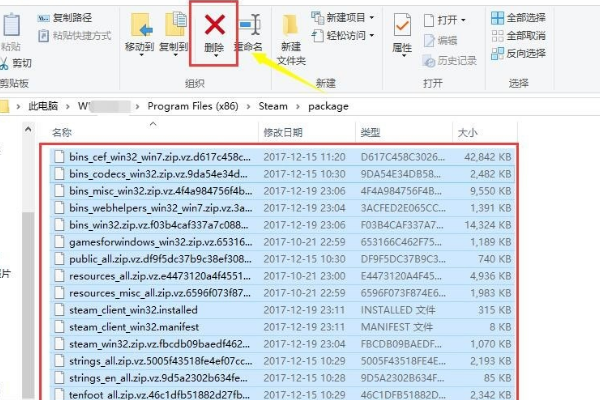This screenshot has height=400, width=600.
Task: Expand the Move to dropdown arrow
Action: pyautogui.click(x=141, y=55)
